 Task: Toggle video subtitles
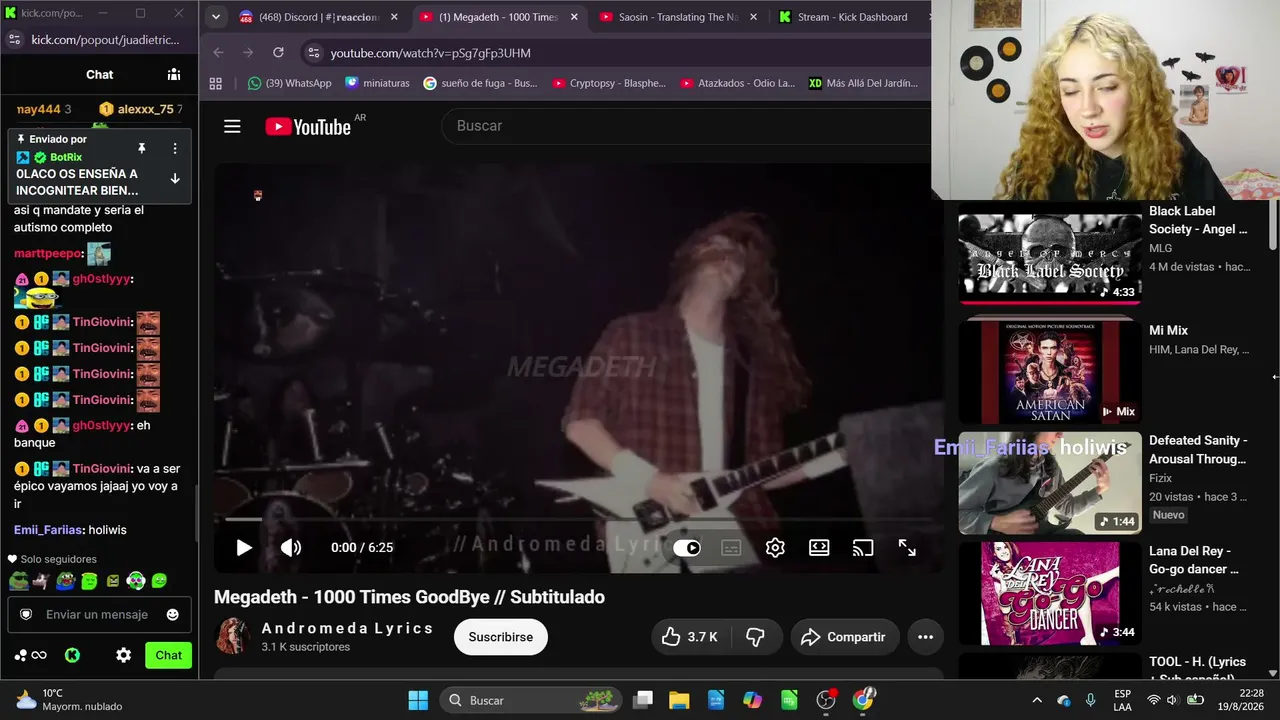coord(731,548)
